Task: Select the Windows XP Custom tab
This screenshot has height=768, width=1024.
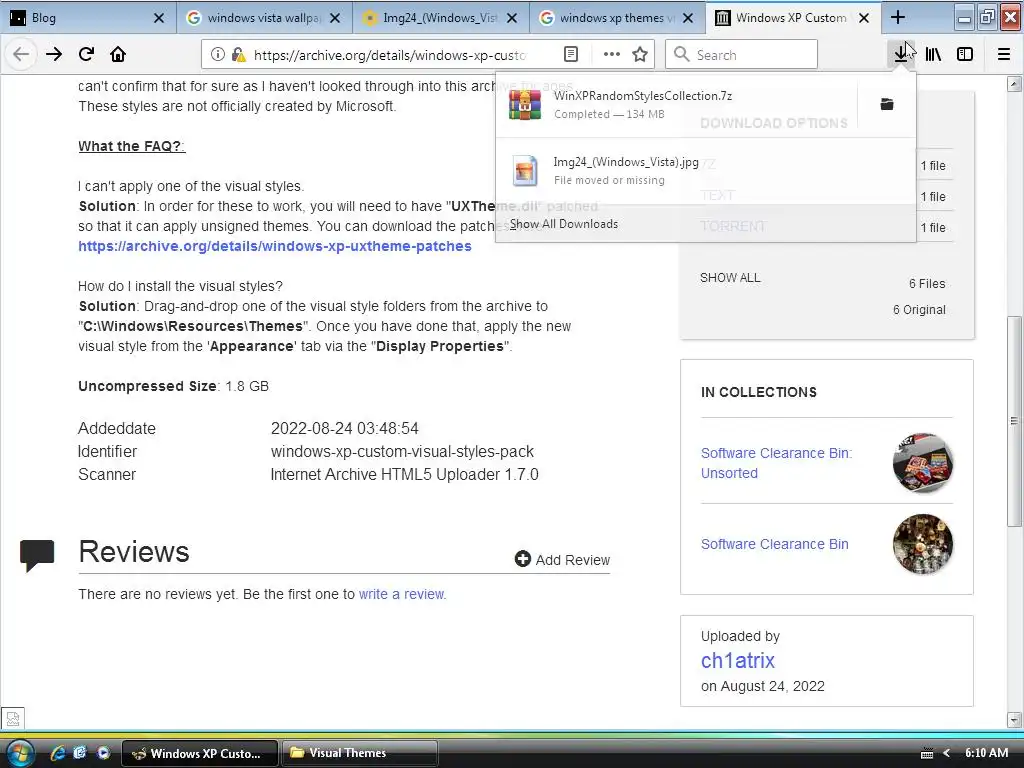Action: (793, 18)
